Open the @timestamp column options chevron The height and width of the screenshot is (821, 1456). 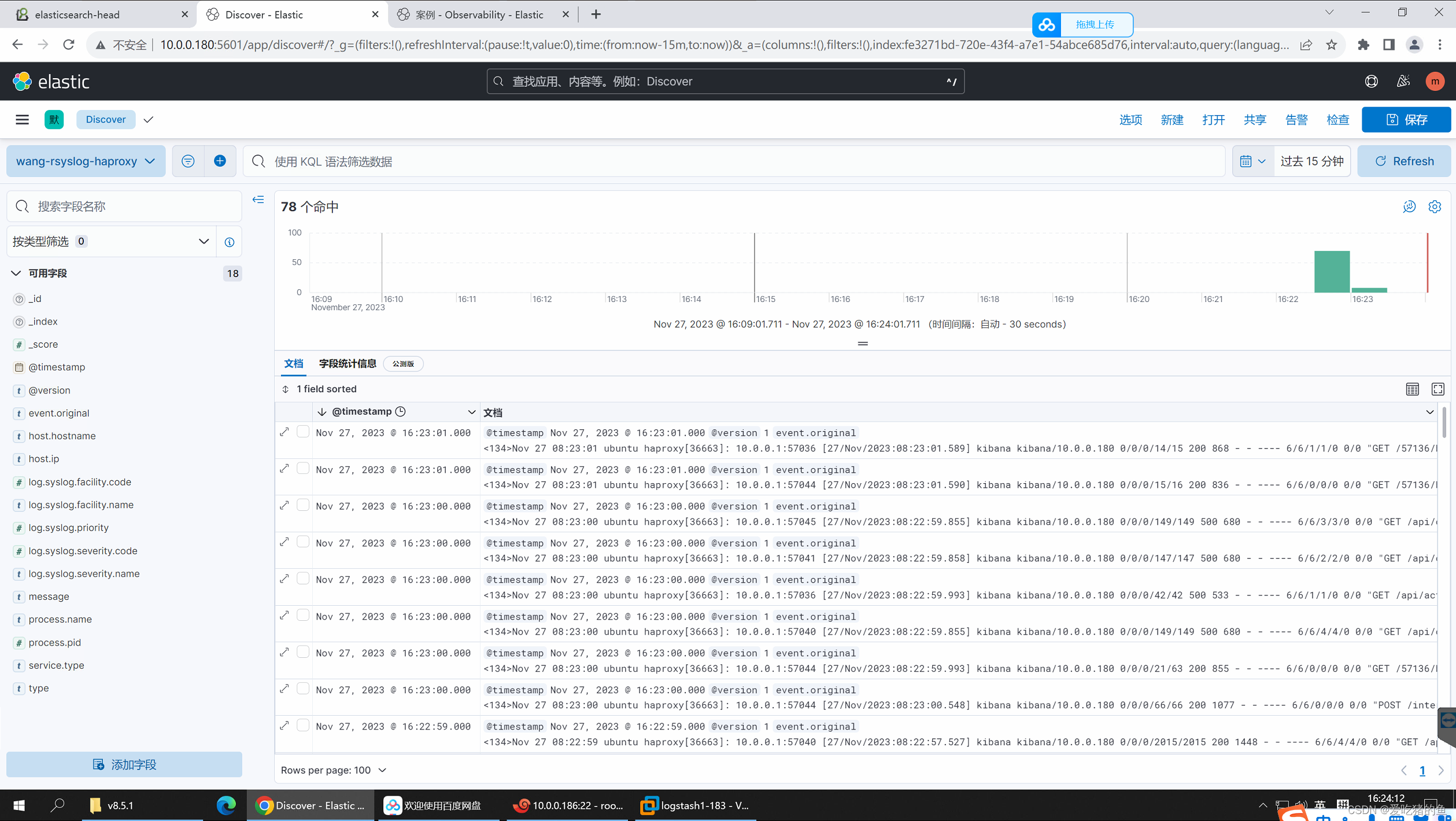point(471,412)
